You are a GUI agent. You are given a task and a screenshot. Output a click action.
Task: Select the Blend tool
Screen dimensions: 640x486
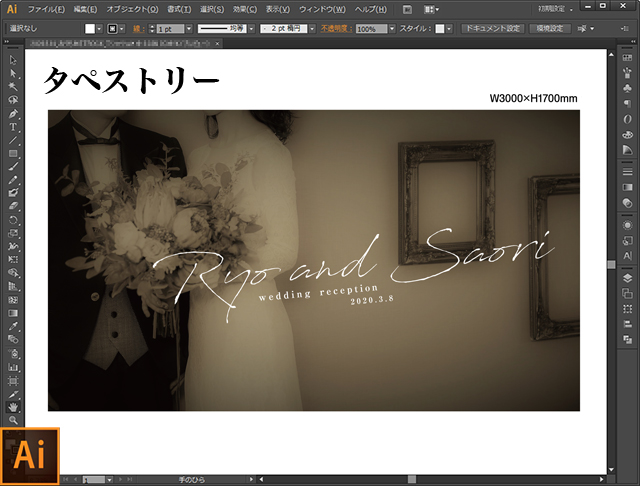point(13,340)
